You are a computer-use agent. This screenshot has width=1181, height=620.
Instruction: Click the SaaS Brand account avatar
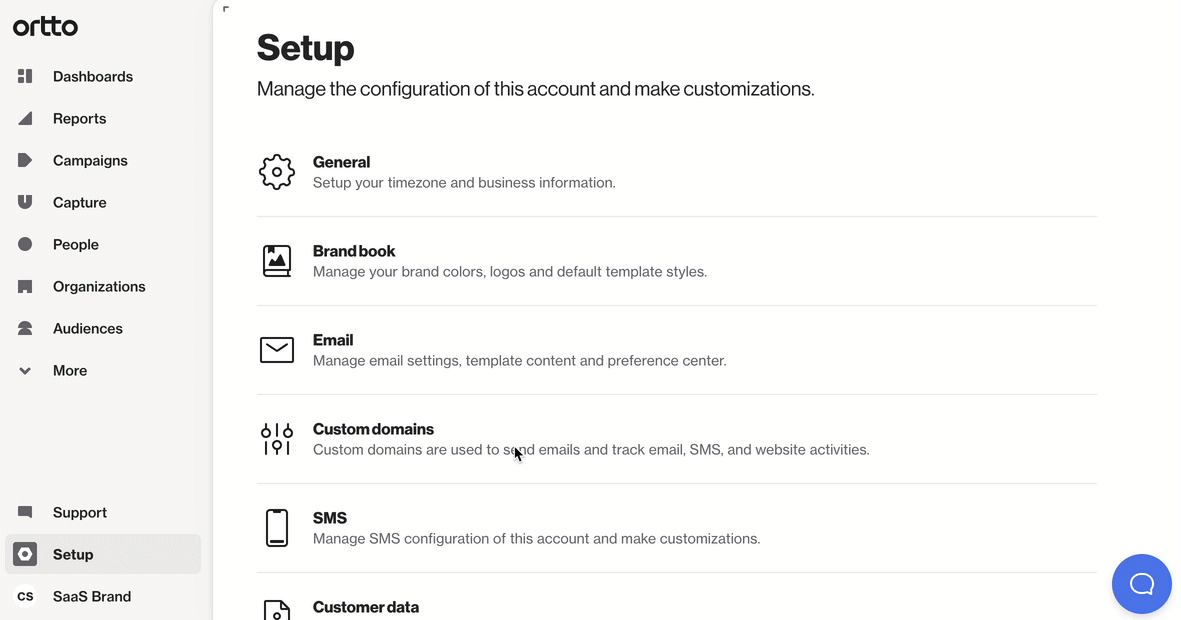pos(26,596)
